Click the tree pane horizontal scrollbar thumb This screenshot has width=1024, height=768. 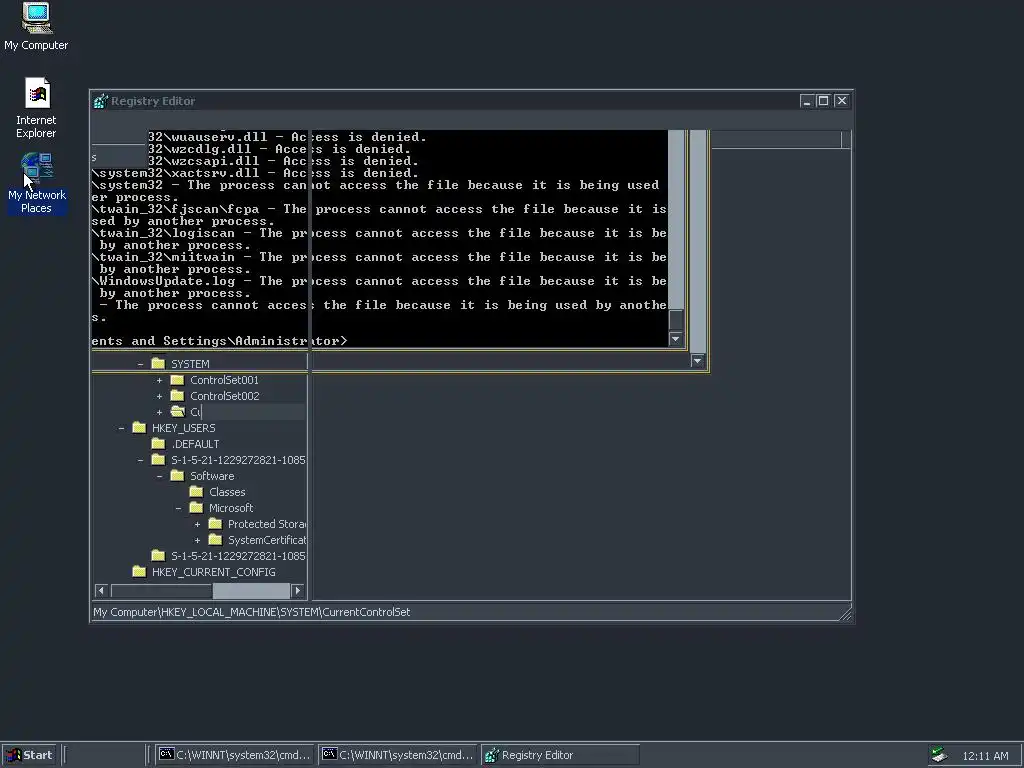tap(251, 590)
